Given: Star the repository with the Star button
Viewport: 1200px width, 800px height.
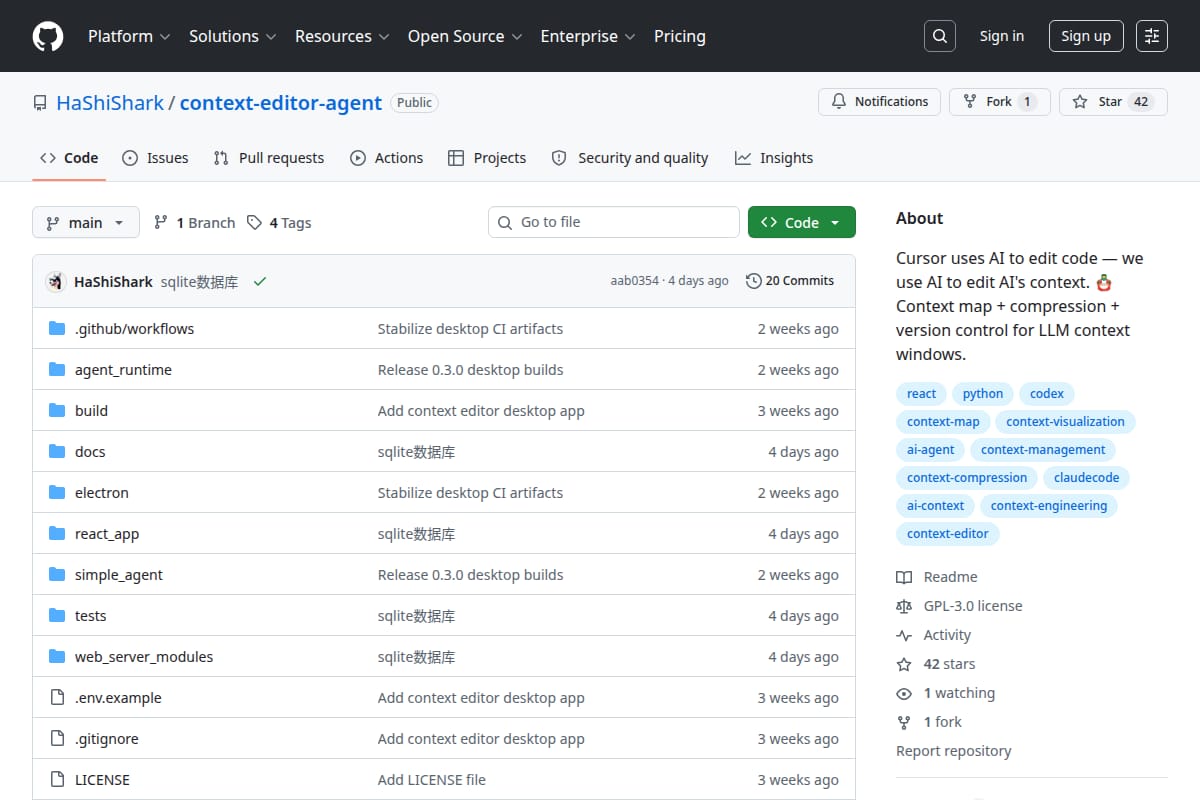Looking at the screenshot, I should pos(1113,102).
